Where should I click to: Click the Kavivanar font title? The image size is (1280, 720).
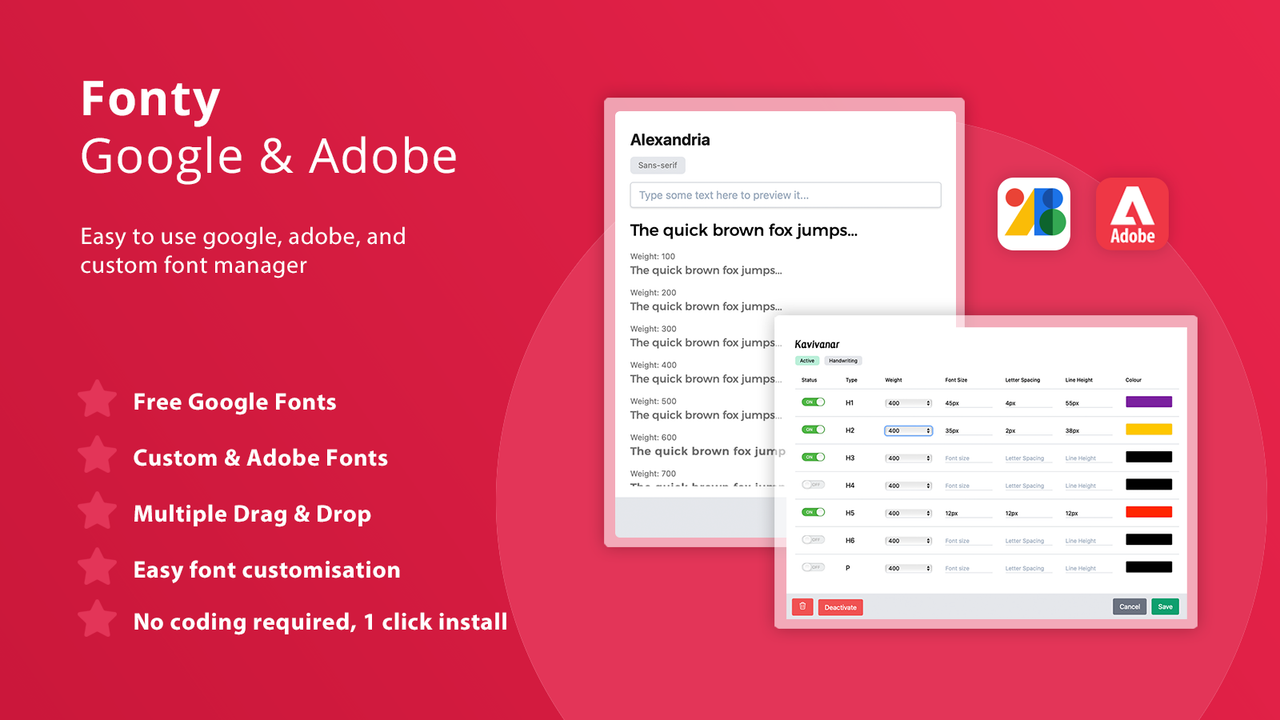[817, 344]
